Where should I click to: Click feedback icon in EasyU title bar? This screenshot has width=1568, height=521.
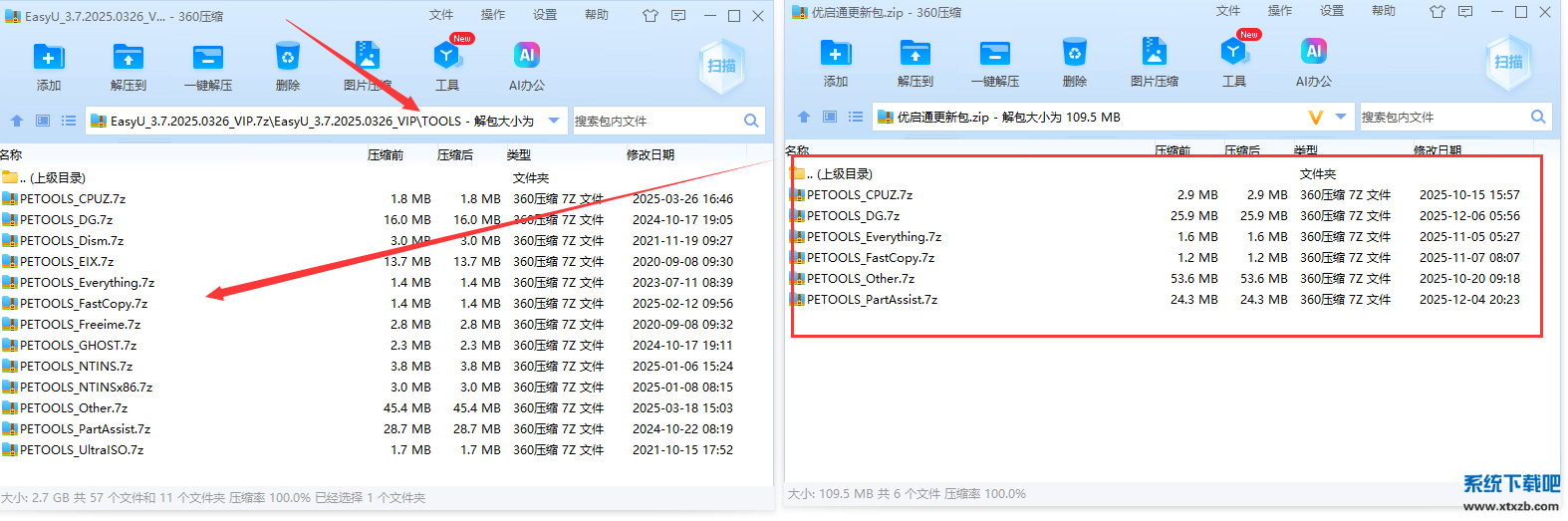click(678, 16)
